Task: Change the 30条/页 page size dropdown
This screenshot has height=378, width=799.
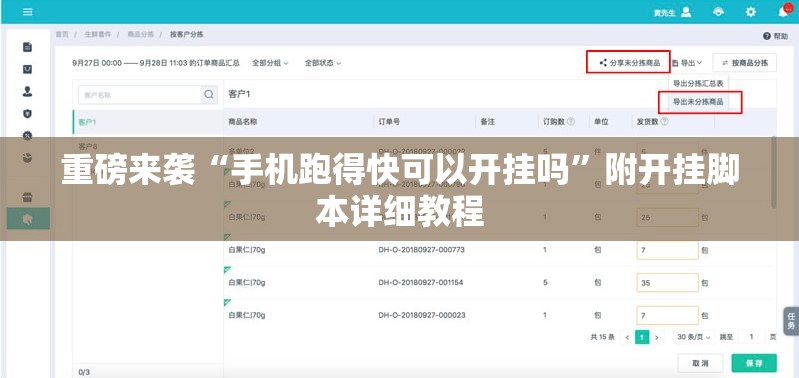Action: tap(694, 337)
